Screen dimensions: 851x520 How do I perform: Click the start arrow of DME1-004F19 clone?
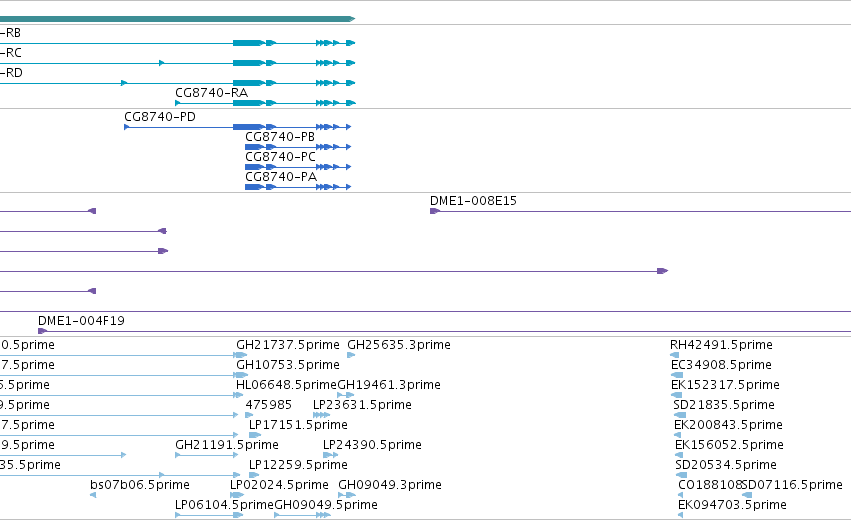(x=42, y=331)
